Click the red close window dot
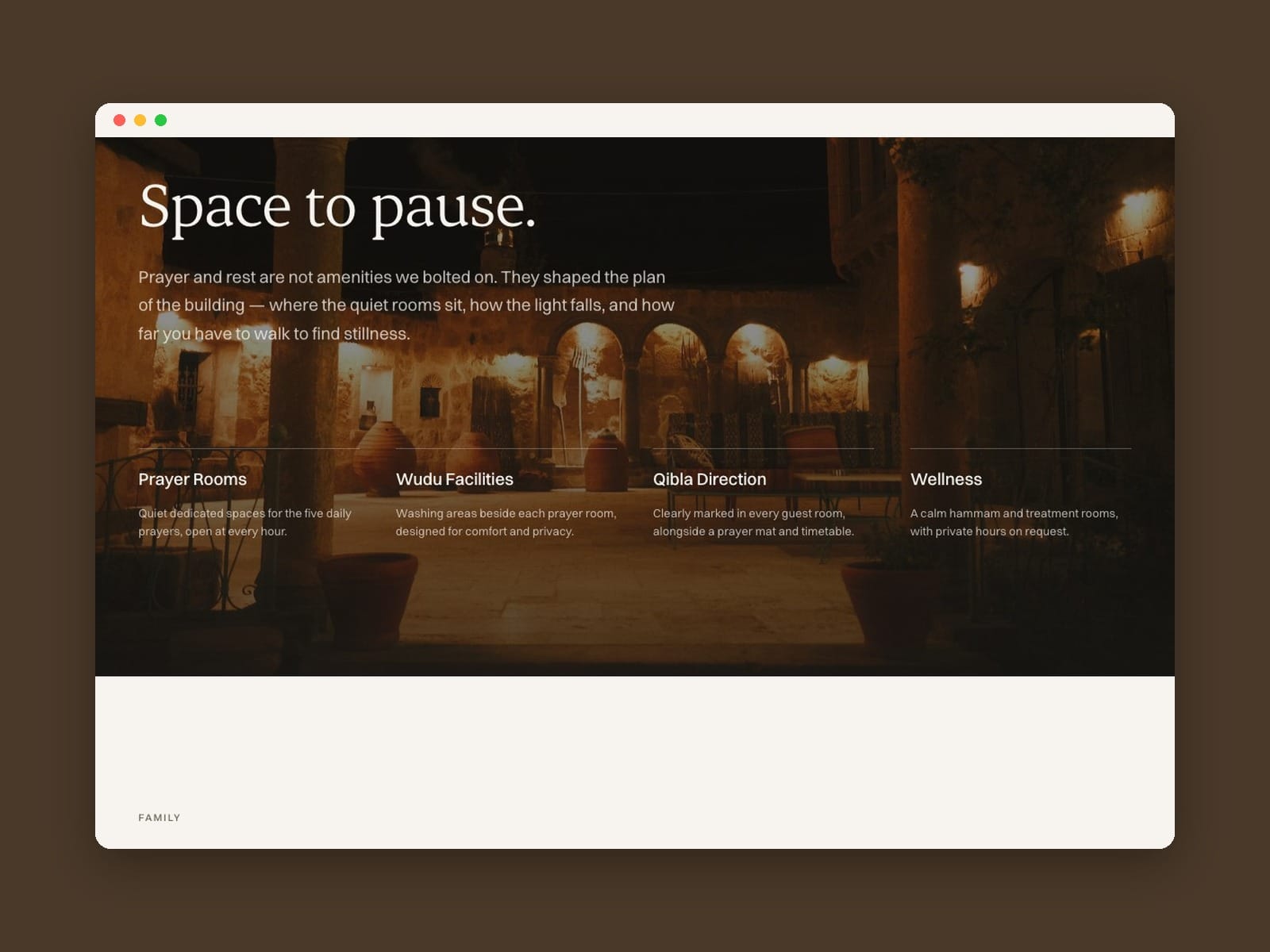This screenshot has width=1270, height=952. click(x=120, y=121)
